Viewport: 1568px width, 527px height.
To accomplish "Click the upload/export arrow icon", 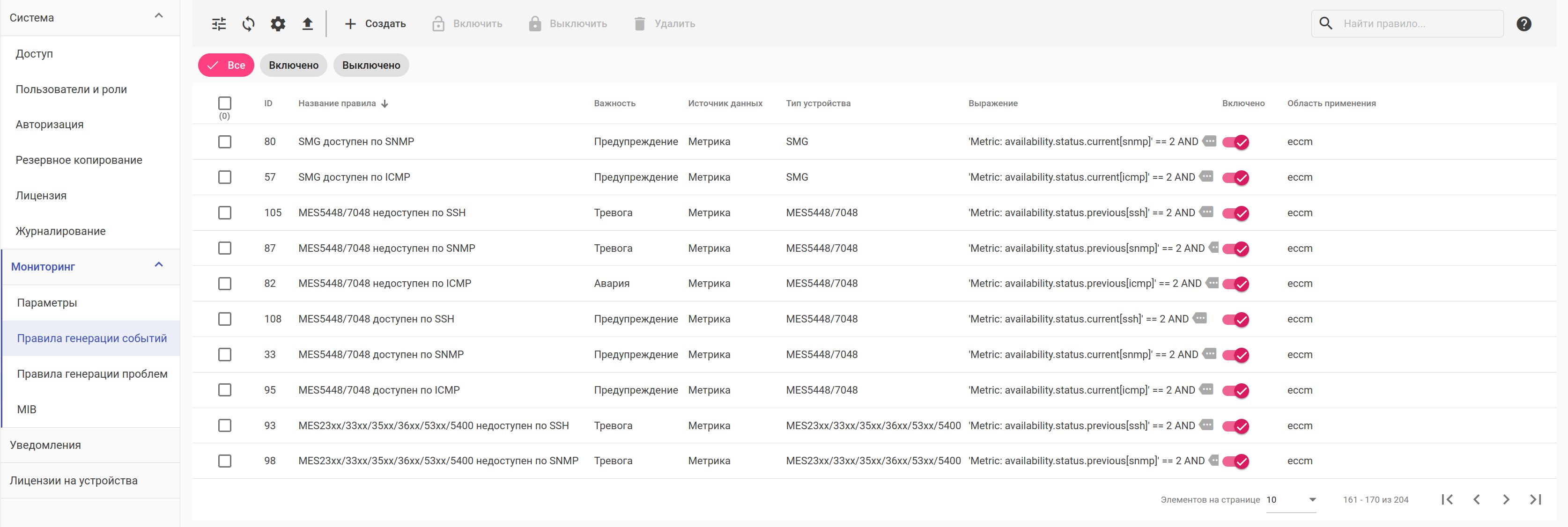I will point(307,24).
